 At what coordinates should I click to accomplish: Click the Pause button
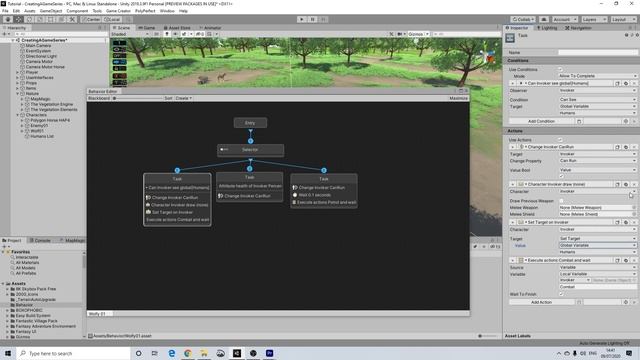(x=313, y=19)
